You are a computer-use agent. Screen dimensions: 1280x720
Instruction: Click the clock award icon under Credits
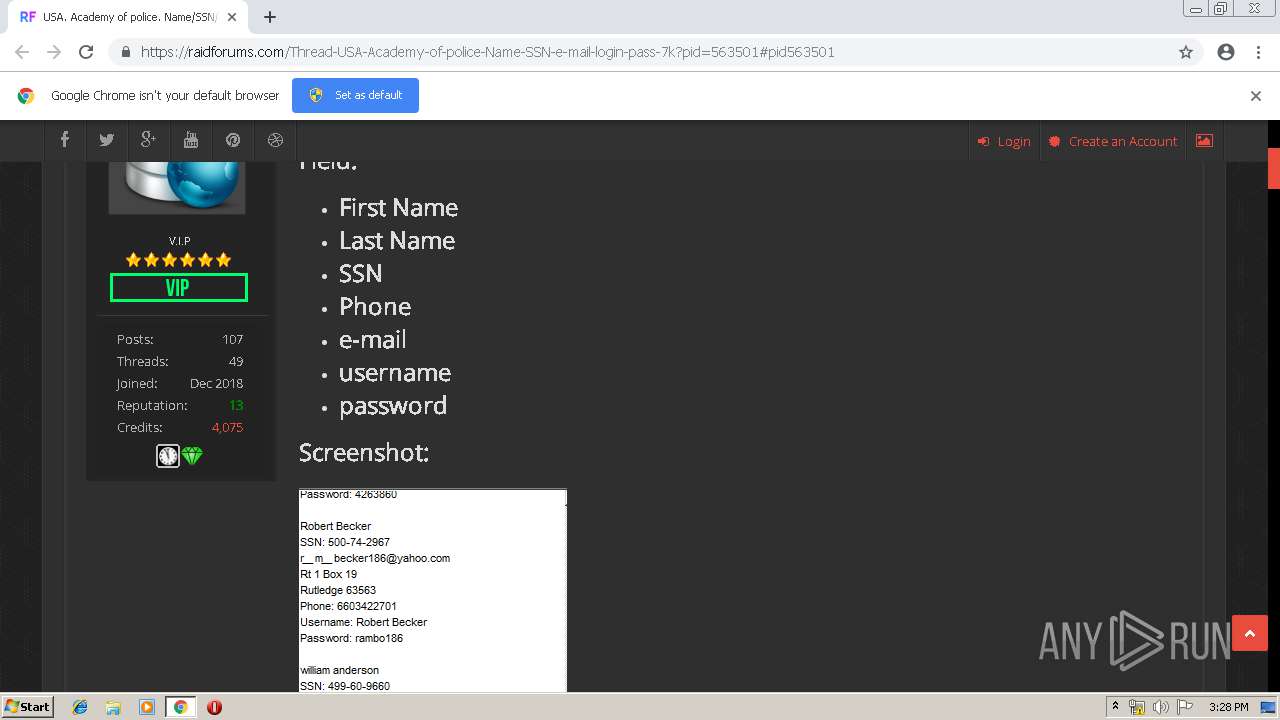coord(168,456)
